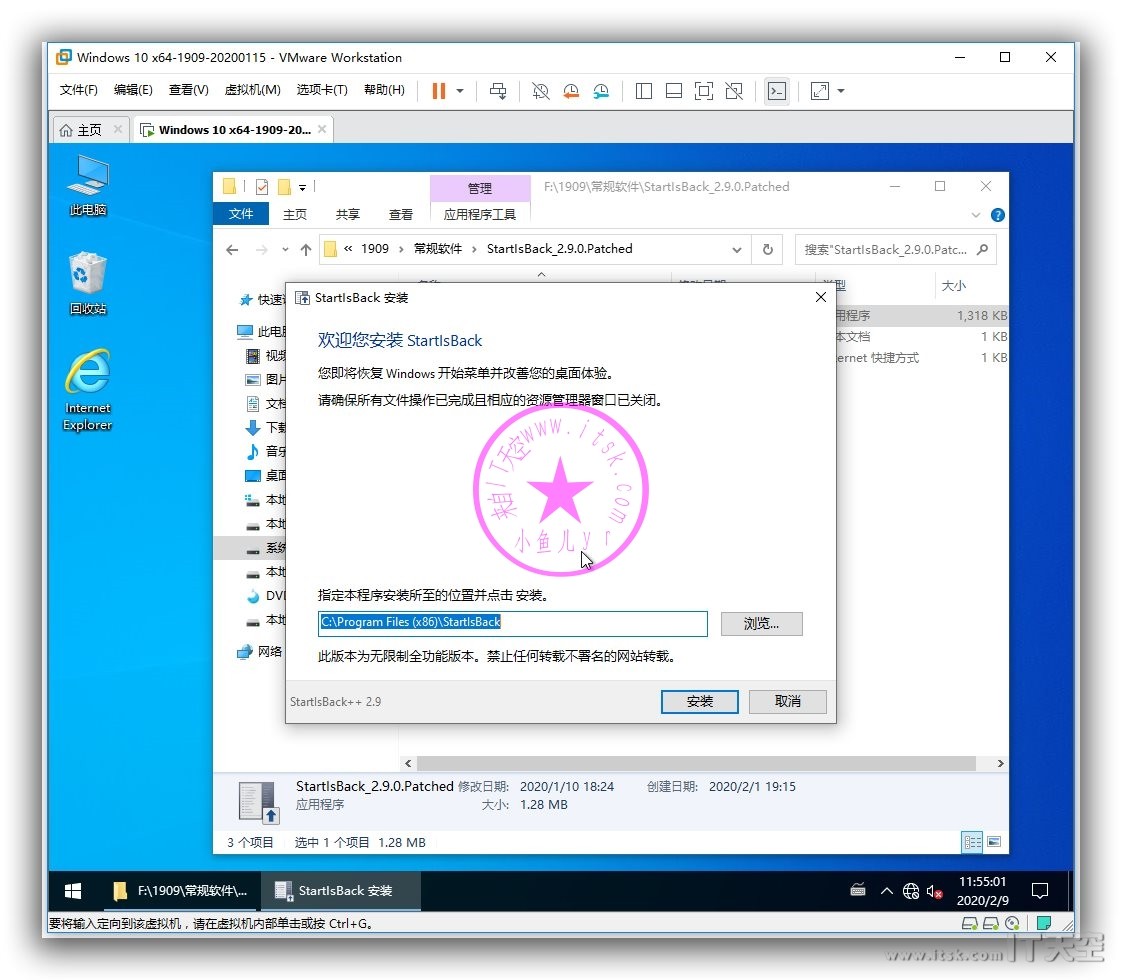This screenshot has width=1122, height=980.
Task: Expand the address bar history dropdown
Action: (x=736, y=250)
